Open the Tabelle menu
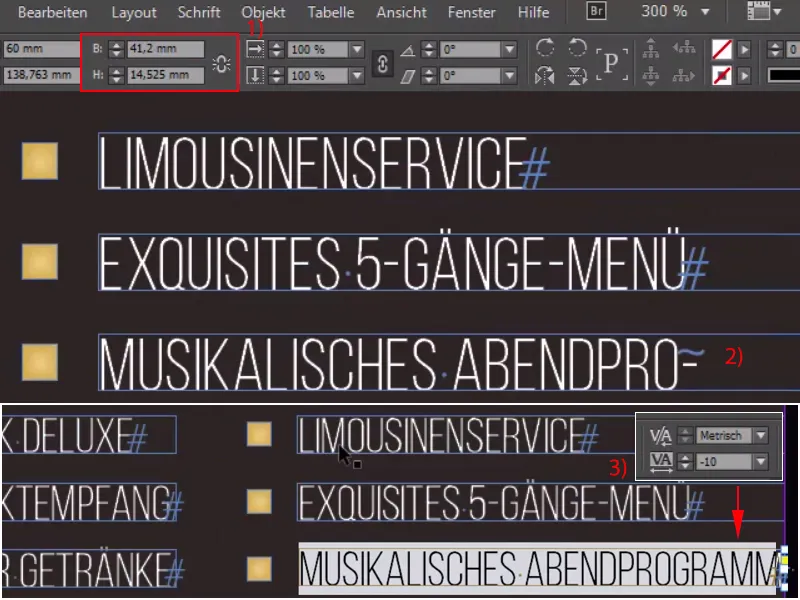Viewport: 800px width, 600px height. (x=331, y=12)
